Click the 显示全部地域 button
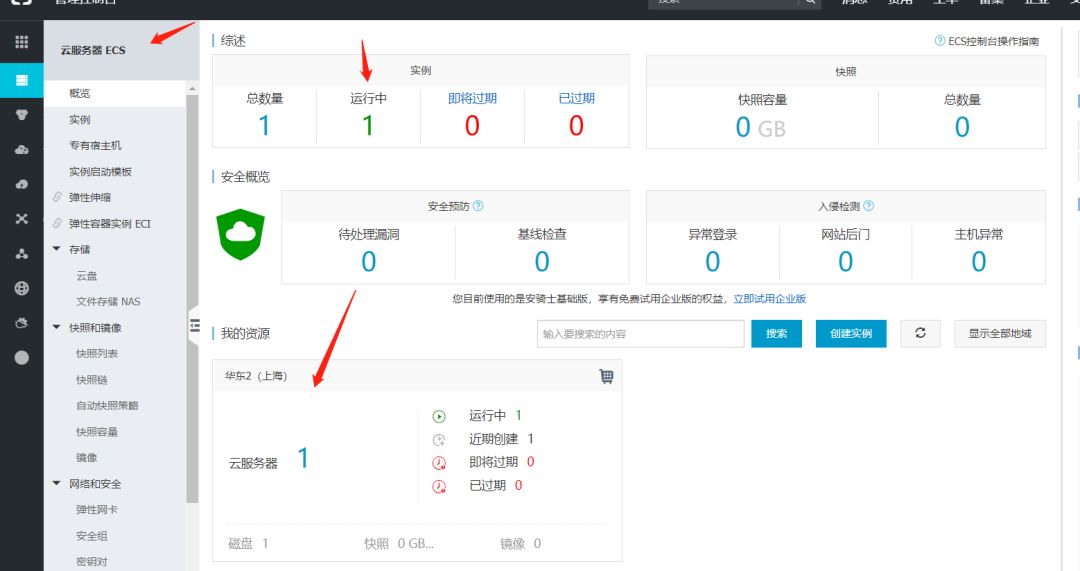This screenshot has height=571, width=1080. (999, 333)
